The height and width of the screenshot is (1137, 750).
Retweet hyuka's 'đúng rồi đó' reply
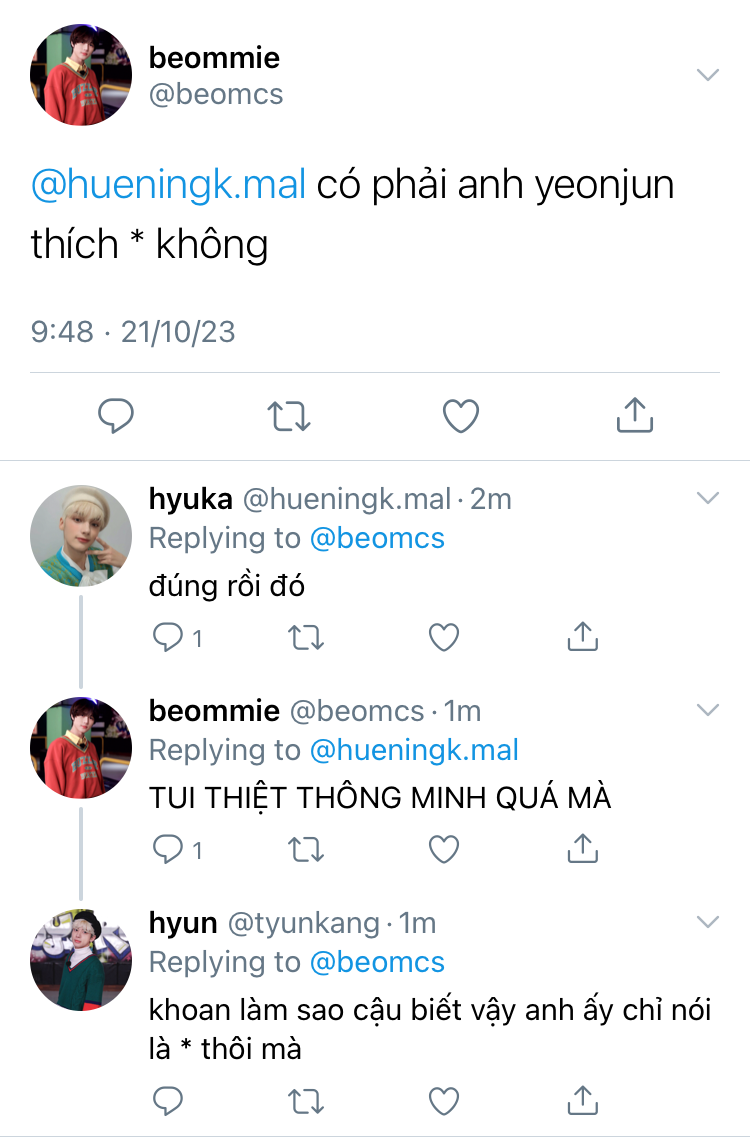coord(306,638)
